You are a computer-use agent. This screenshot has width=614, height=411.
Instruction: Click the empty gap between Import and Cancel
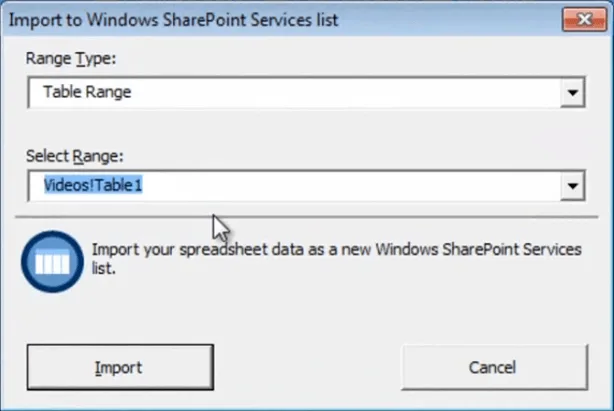point(307,367)
